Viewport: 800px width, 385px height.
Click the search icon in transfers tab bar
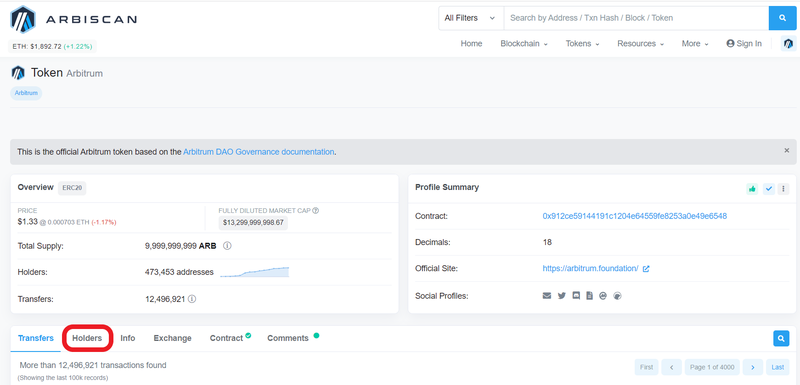pos(781,338)
